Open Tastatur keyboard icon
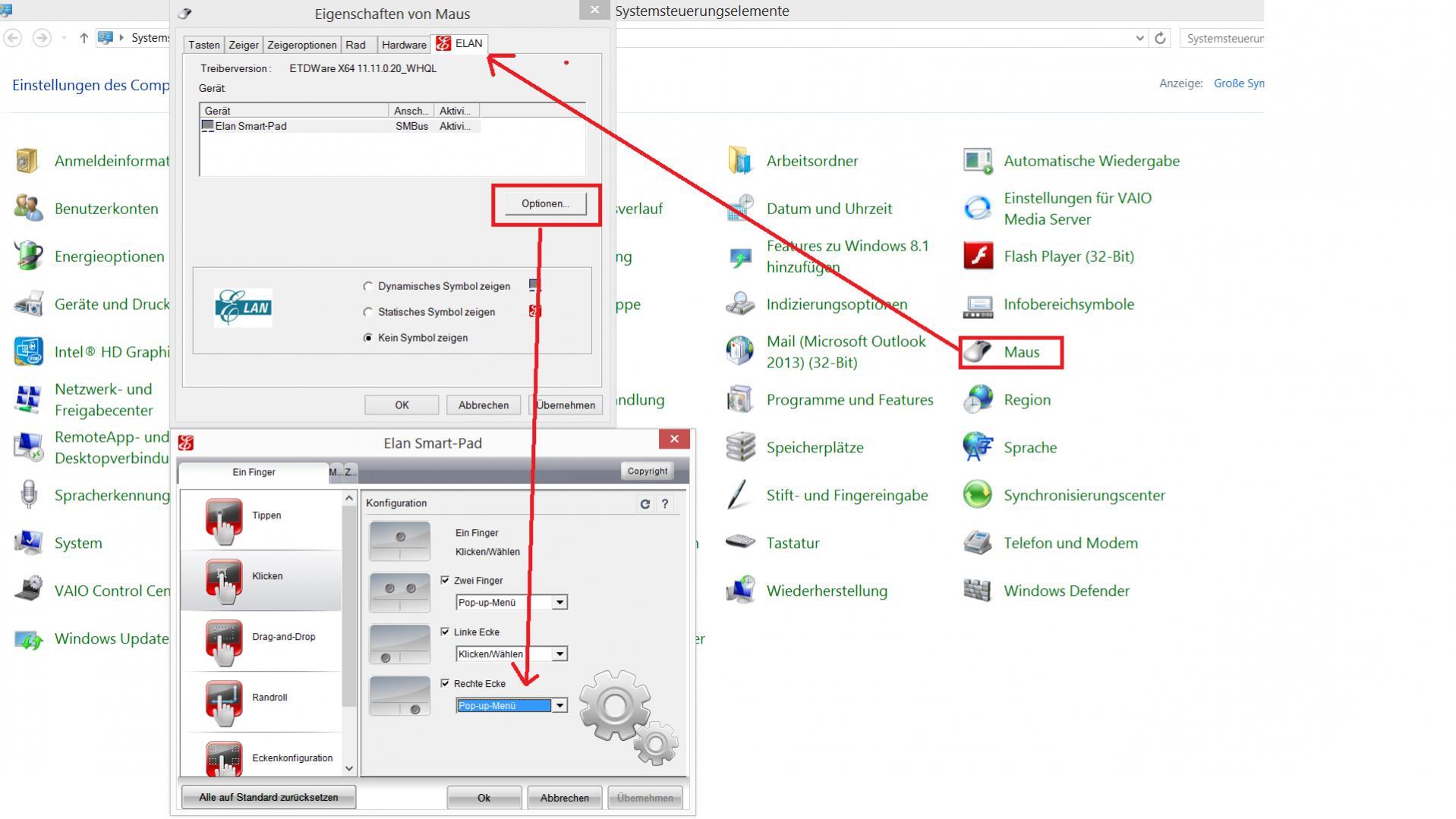The width and height of the screenshot is (1456, 819). 740,543
